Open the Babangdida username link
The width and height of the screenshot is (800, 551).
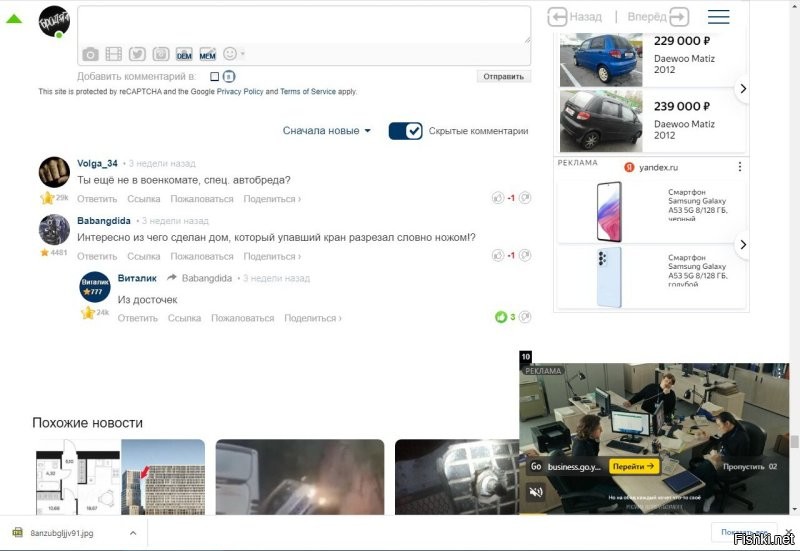(x=104, y=221)
